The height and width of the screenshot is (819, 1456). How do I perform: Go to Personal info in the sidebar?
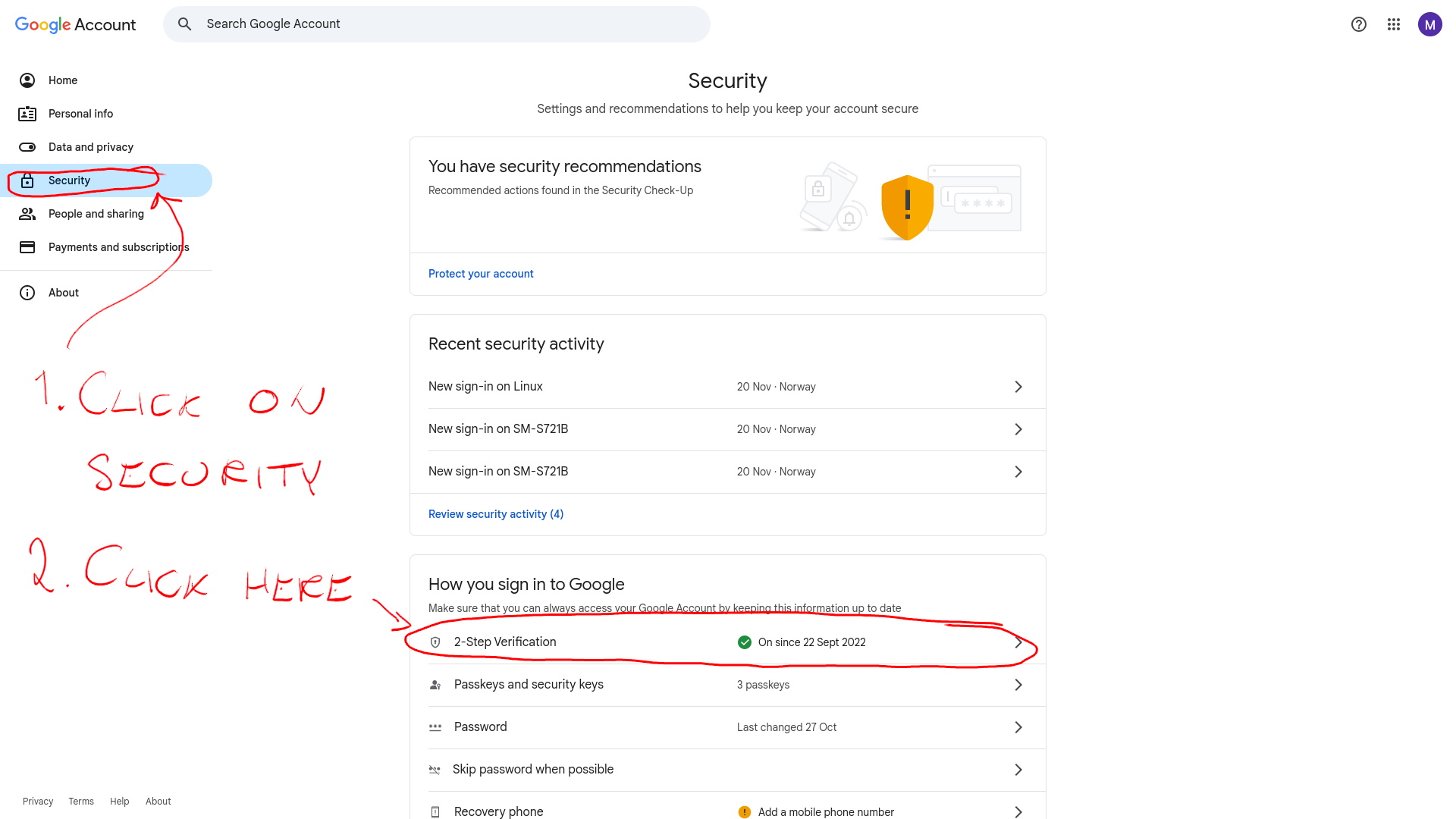pyautogui.click(x=80, y=114)
